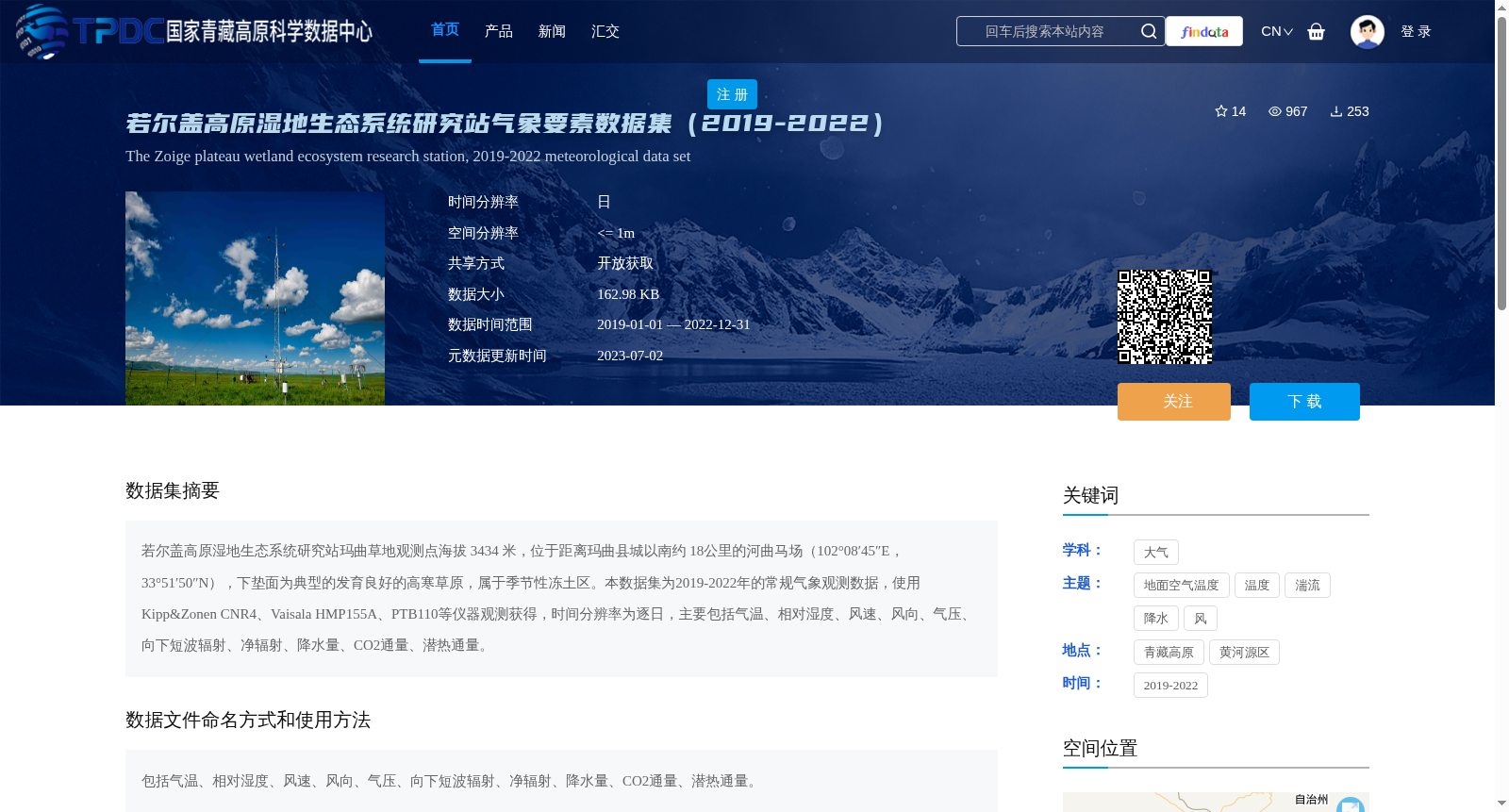Open the 汇交 navigation menu
Viewport: 1509px width, 812px height.
point(605,31)
